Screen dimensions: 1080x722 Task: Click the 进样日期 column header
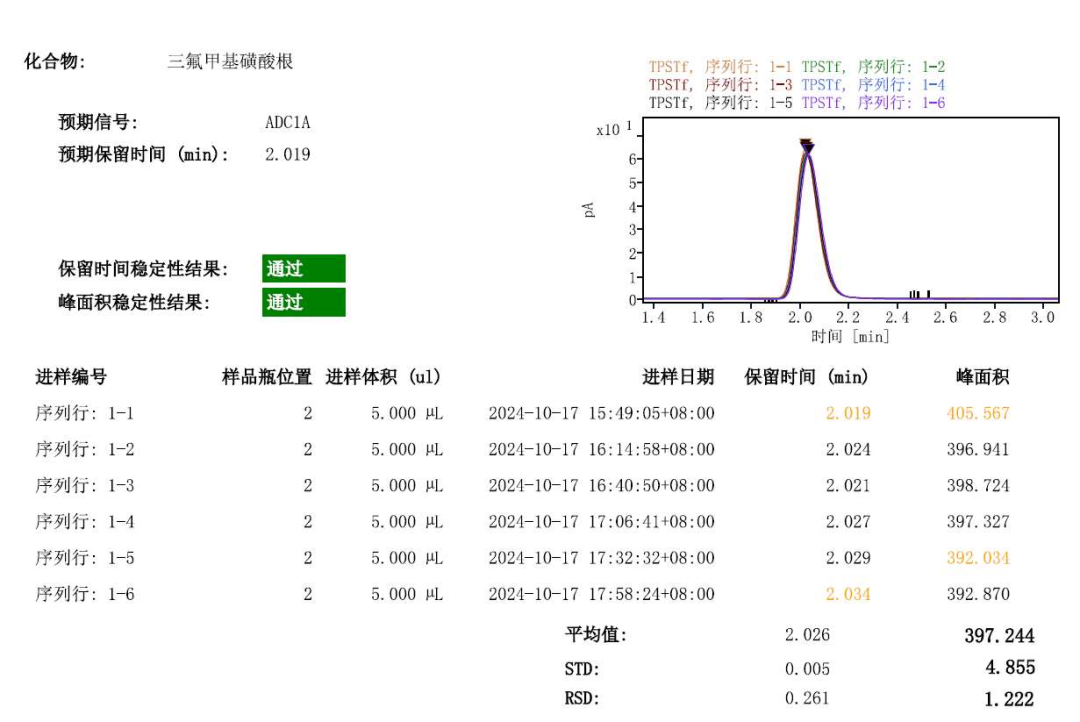(678, 377)
